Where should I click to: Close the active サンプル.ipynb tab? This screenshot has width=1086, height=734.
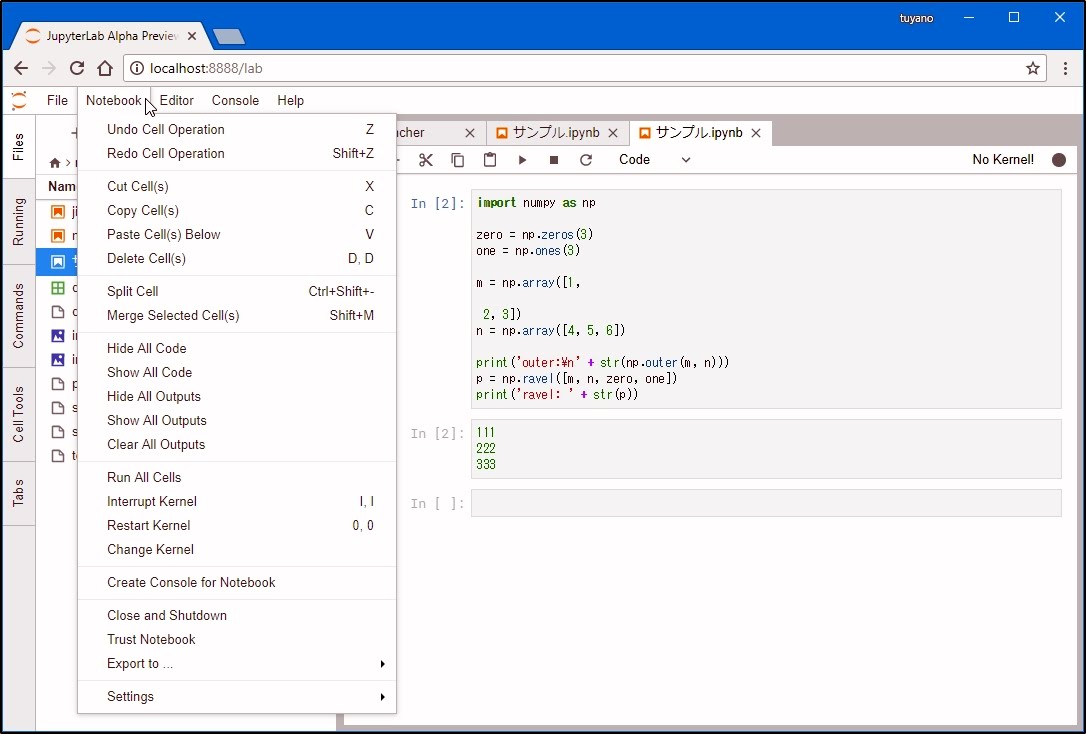click(756, 133)
